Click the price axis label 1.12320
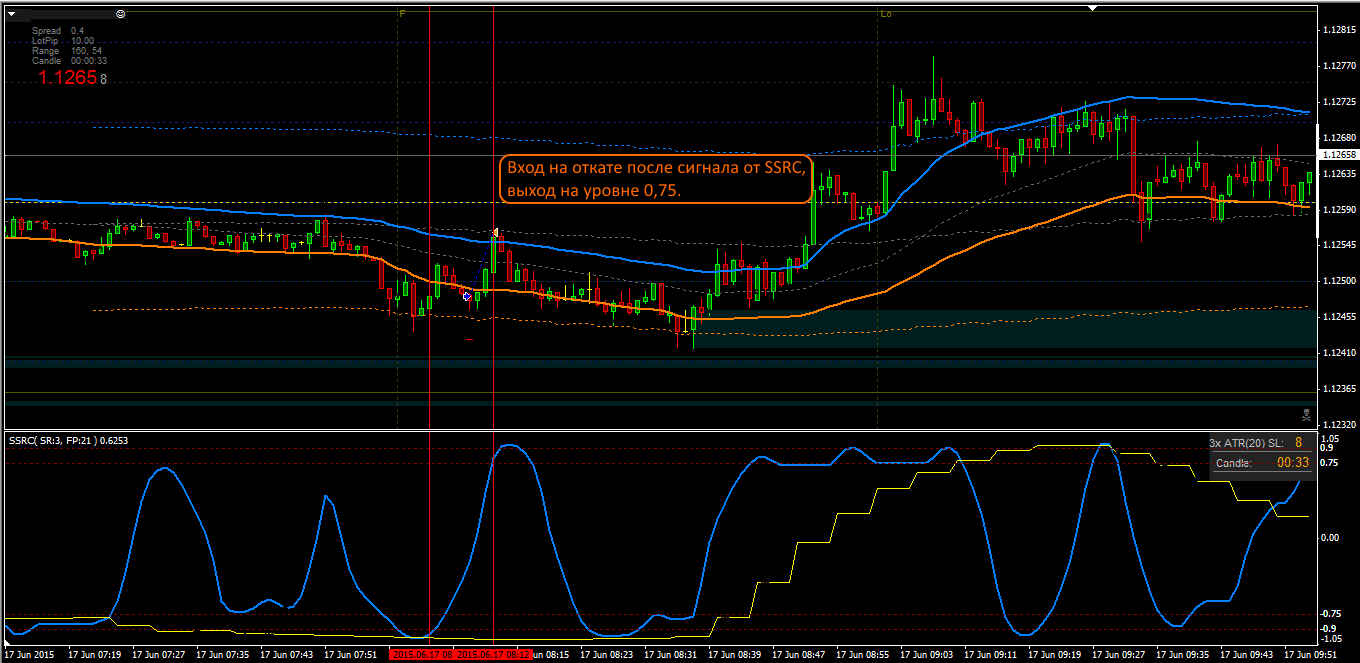This screenshot has height=663, width=1360. 1338,424
